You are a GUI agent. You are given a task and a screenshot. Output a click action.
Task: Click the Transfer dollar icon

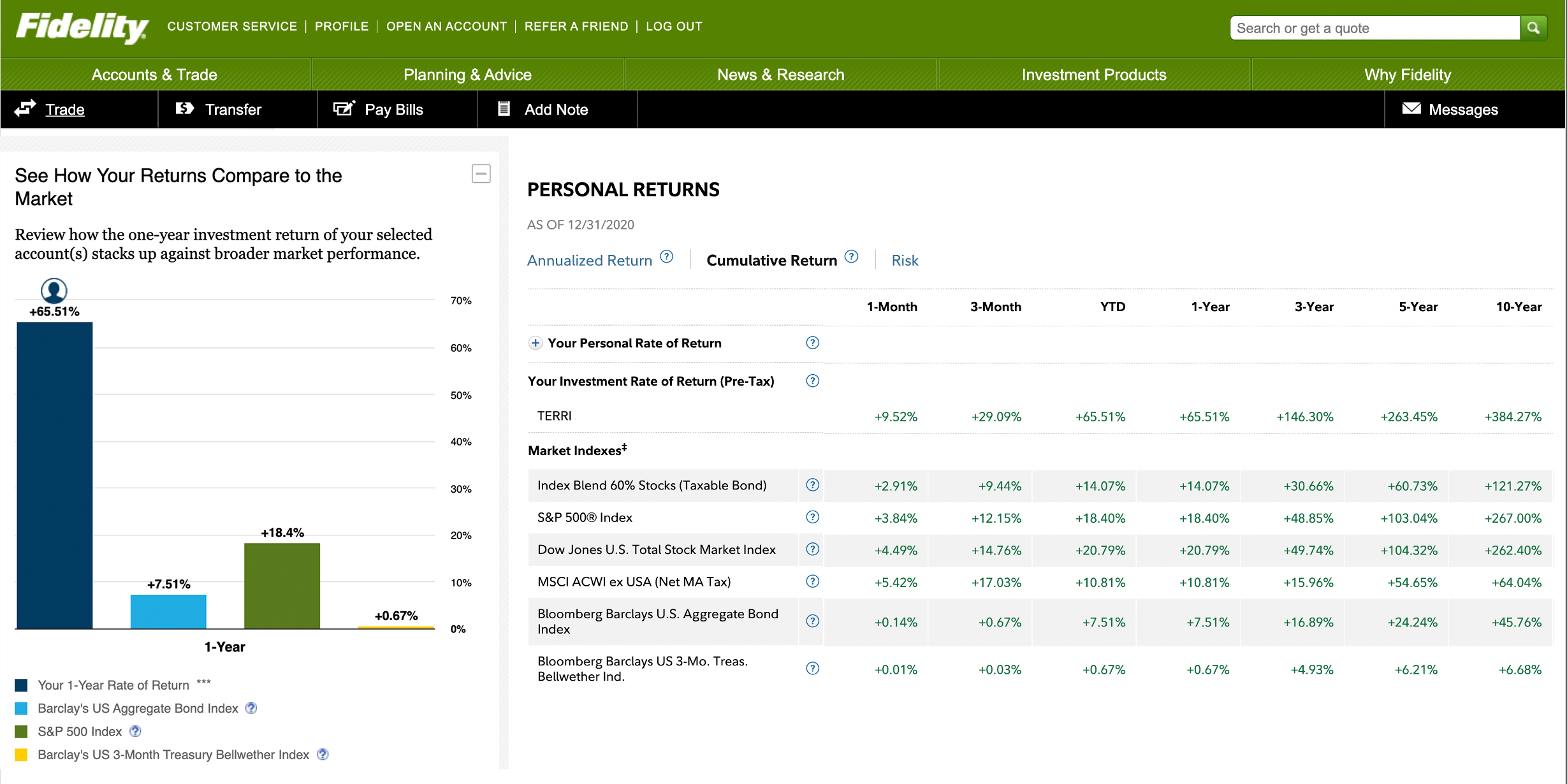click(x=185, y=108)
